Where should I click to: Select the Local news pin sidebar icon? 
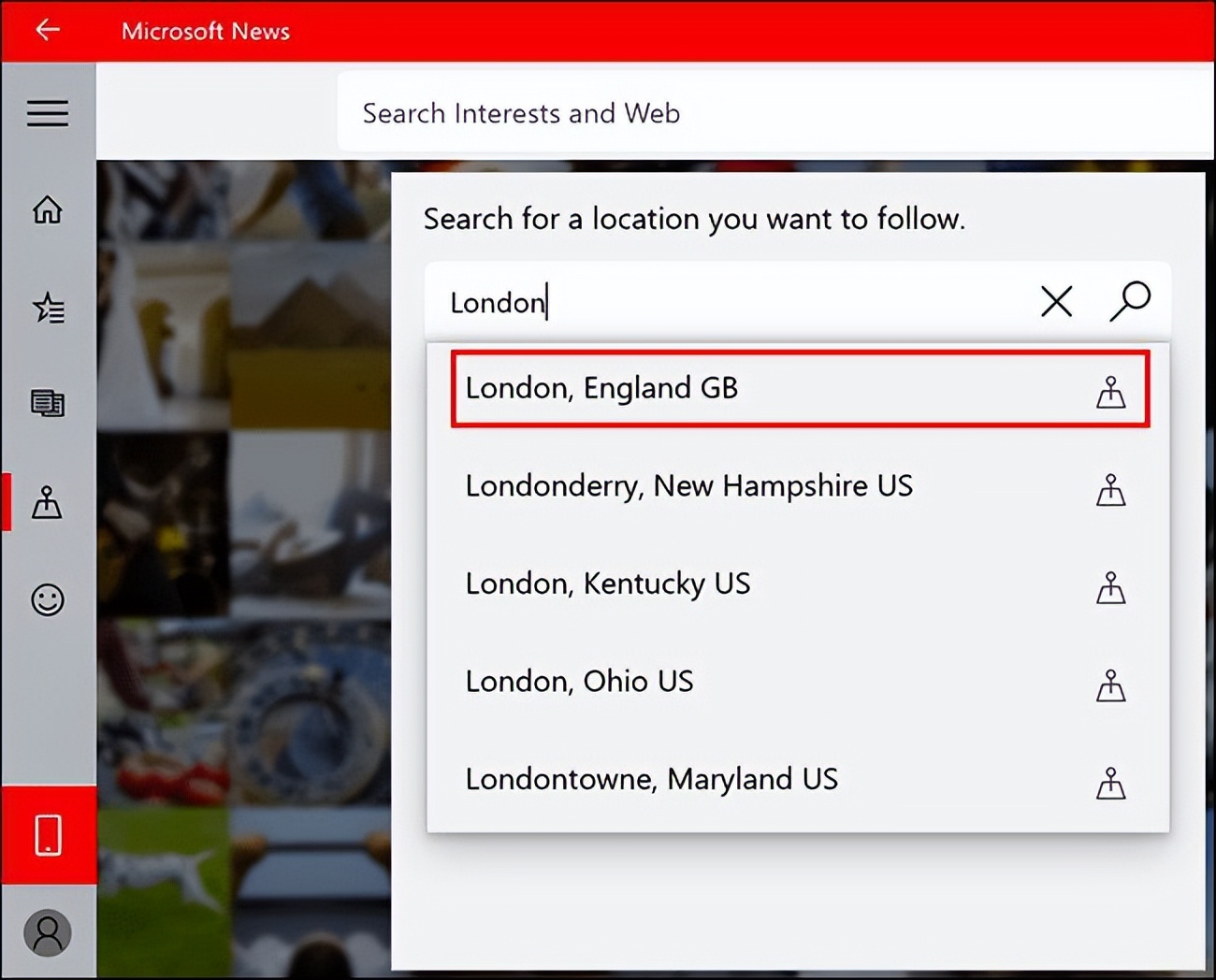coord(47,503)
